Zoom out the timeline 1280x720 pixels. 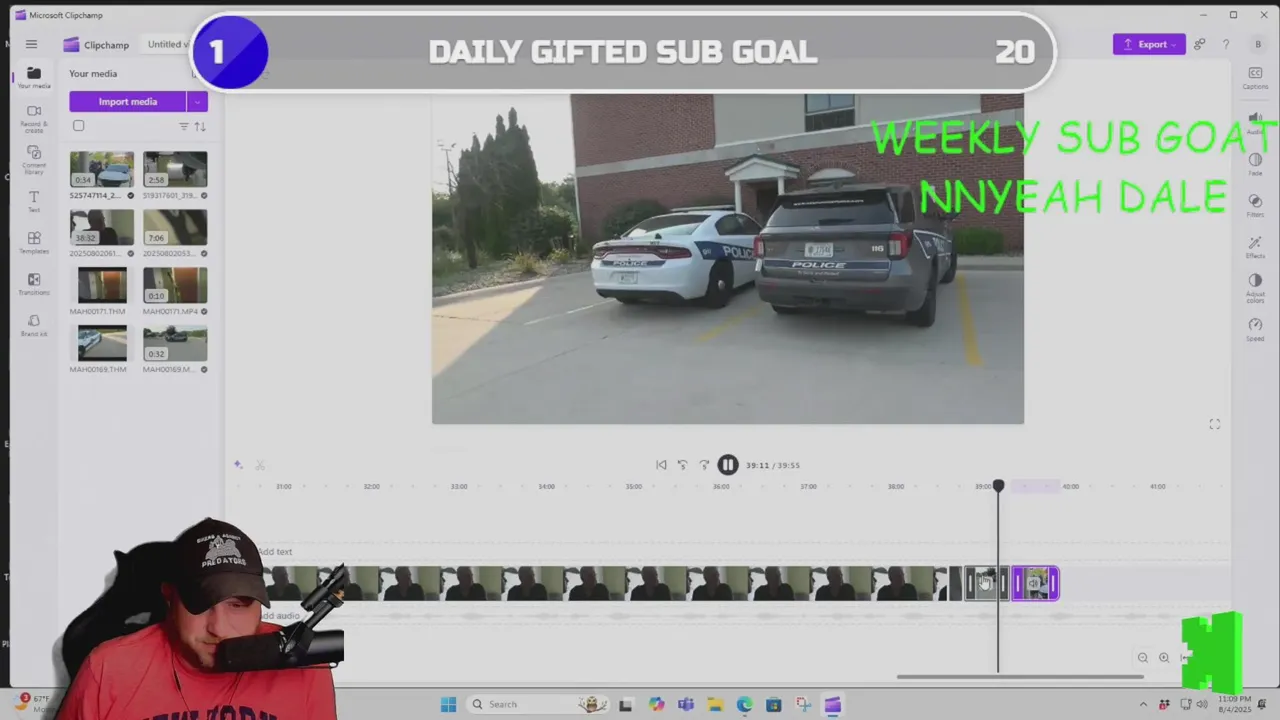tap(1142, 657)
